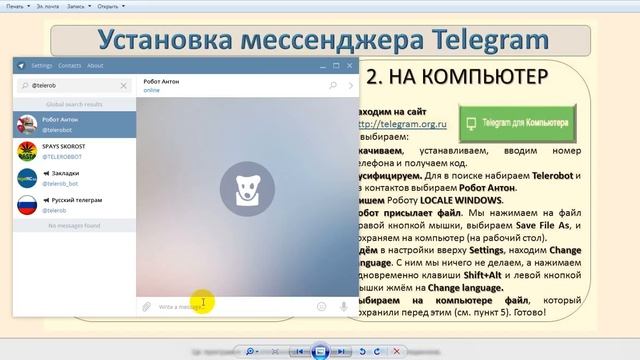Open the Запись dropdown menu
This screenshot has width=640, height=360.
point(79,6)
